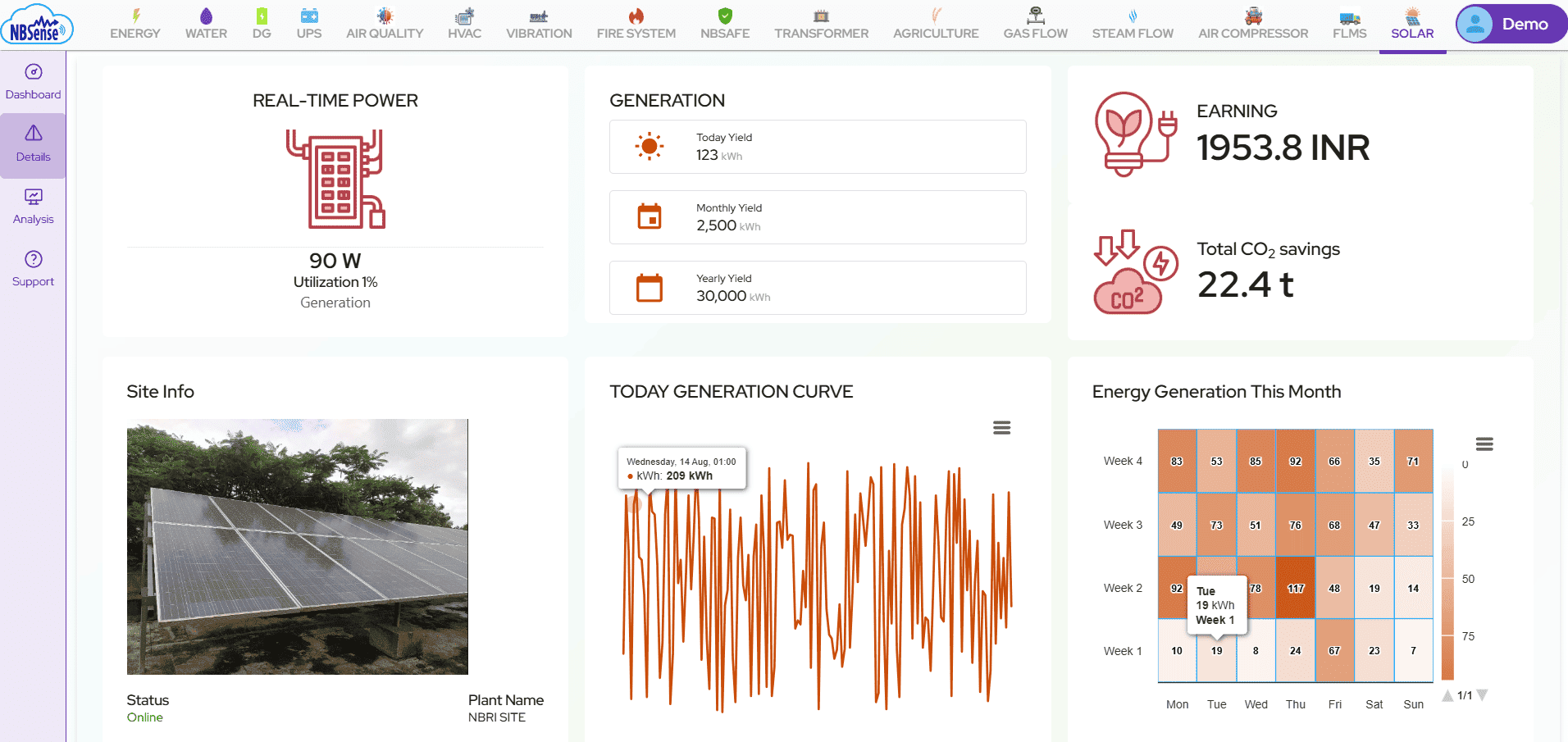Click the STEAM FLOW icon

point(1133,16)
